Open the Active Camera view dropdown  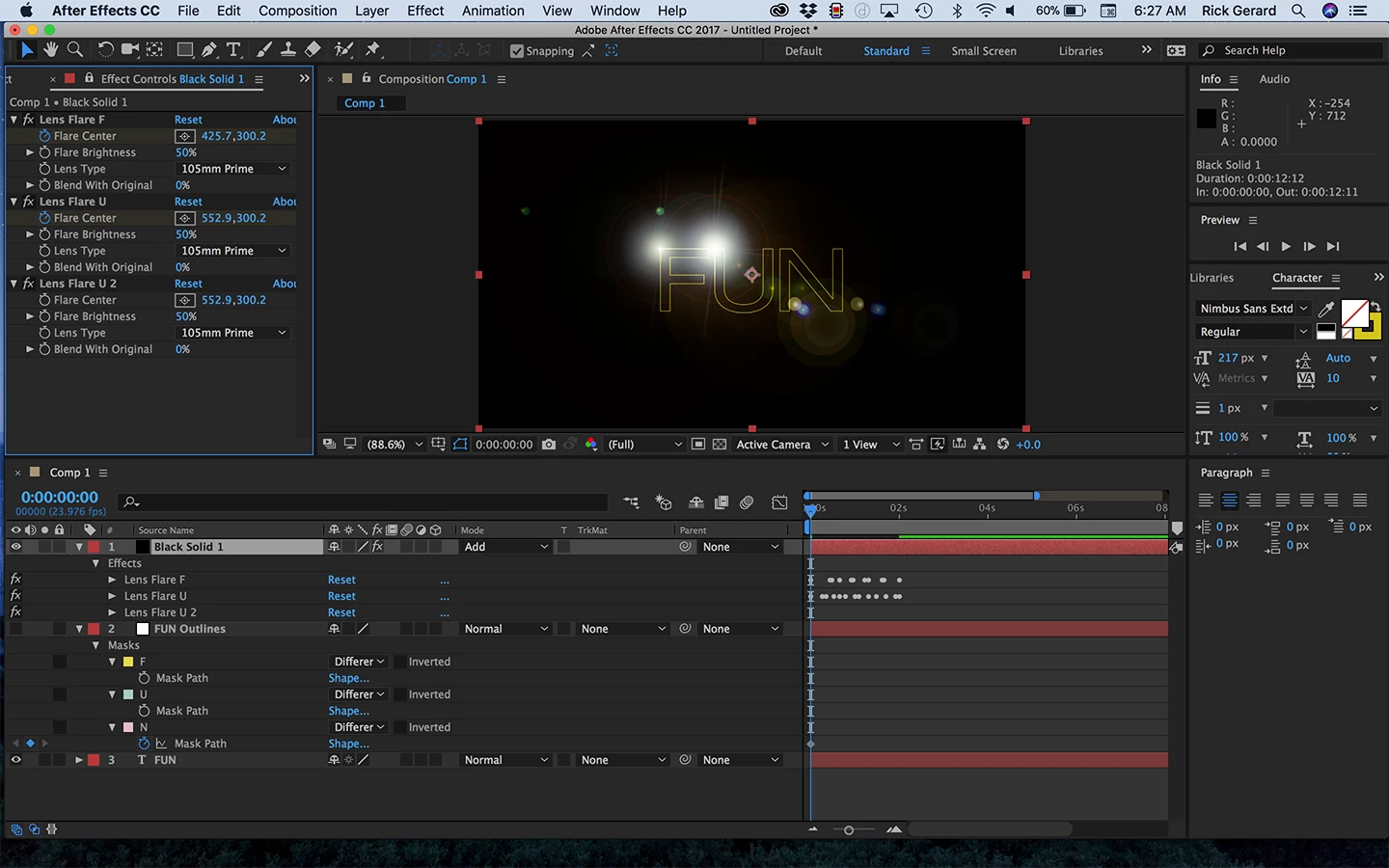(782, 445)
